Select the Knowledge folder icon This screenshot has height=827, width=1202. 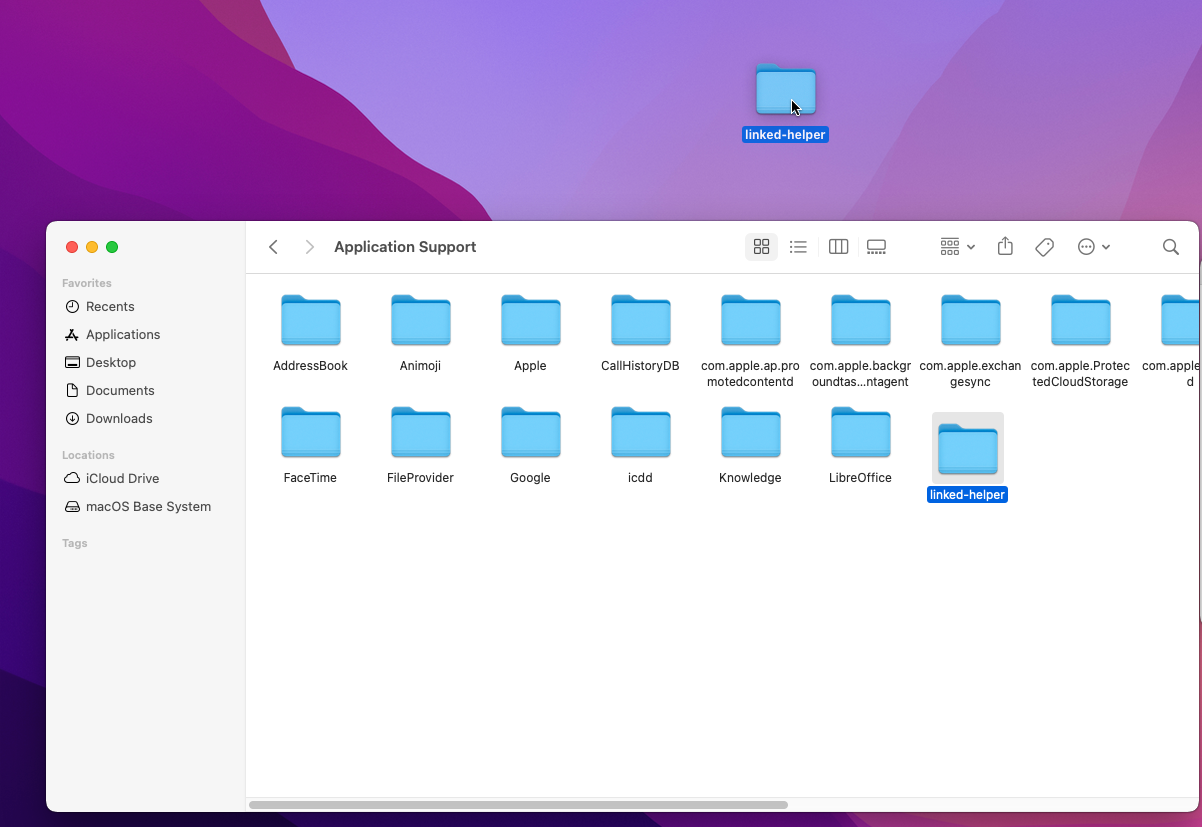pos(751,432)
